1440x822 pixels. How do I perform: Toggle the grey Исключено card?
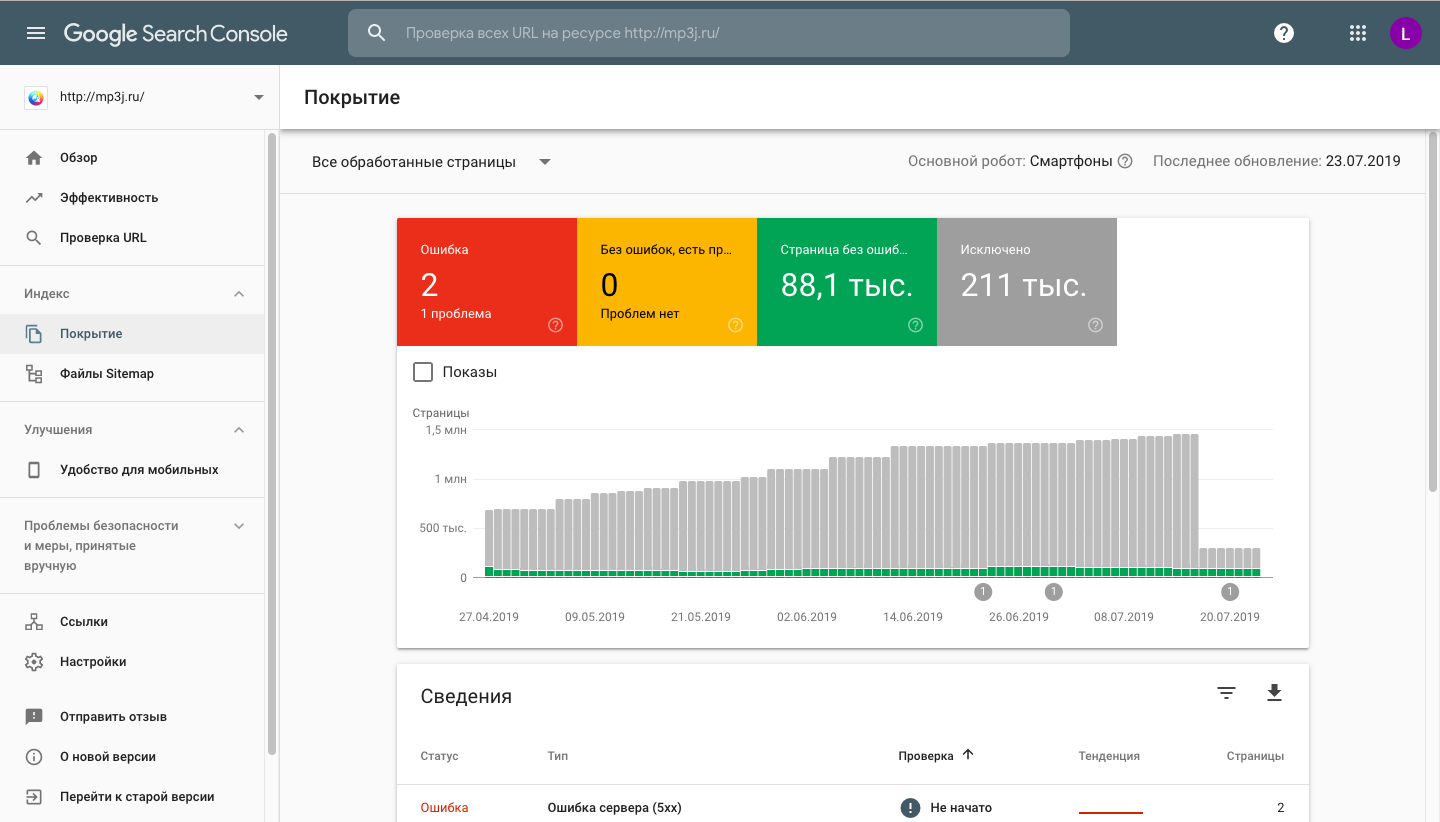pos(1026,282)
